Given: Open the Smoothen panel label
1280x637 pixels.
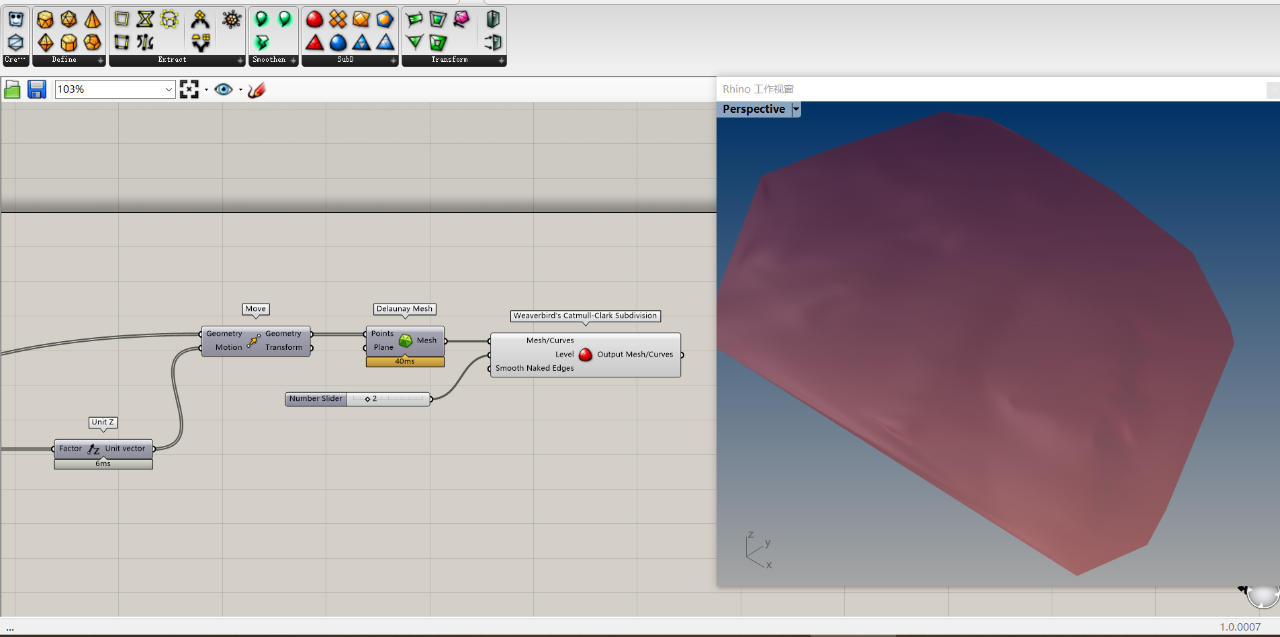Looking at the screenshot, I should click(268, 60).
